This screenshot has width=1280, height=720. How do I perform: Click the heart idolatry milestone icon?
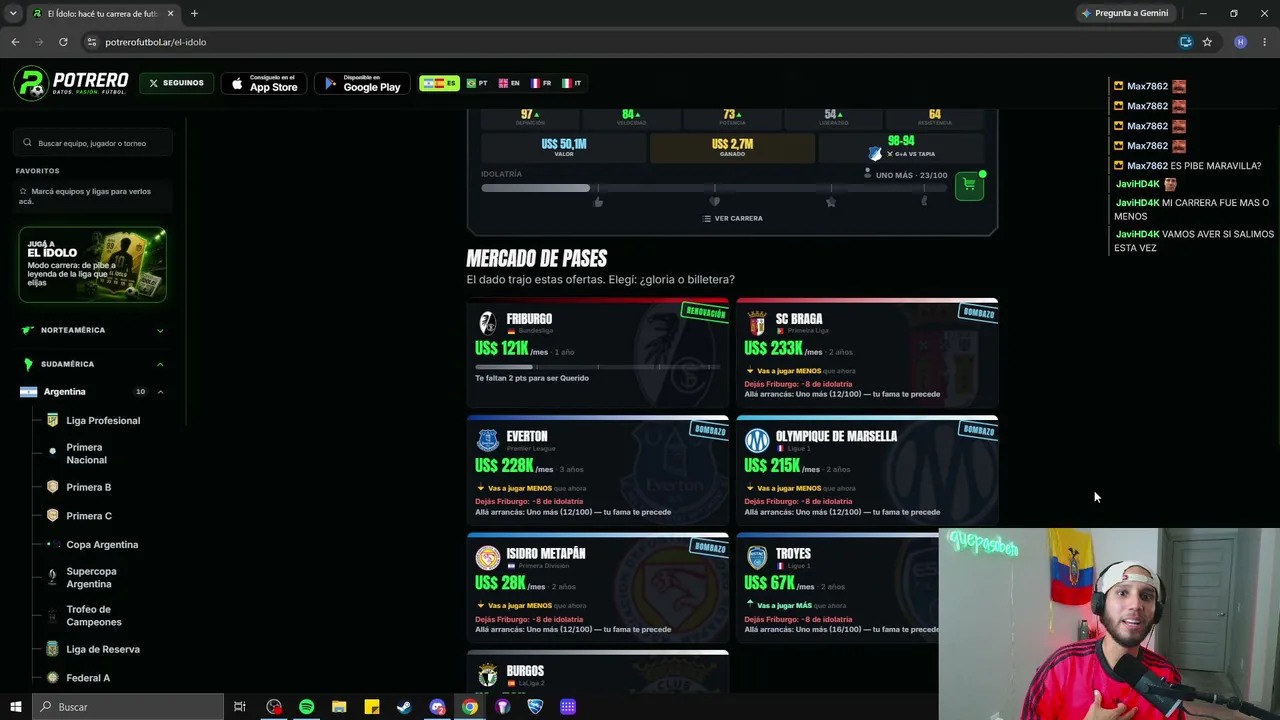pos(714,202)
